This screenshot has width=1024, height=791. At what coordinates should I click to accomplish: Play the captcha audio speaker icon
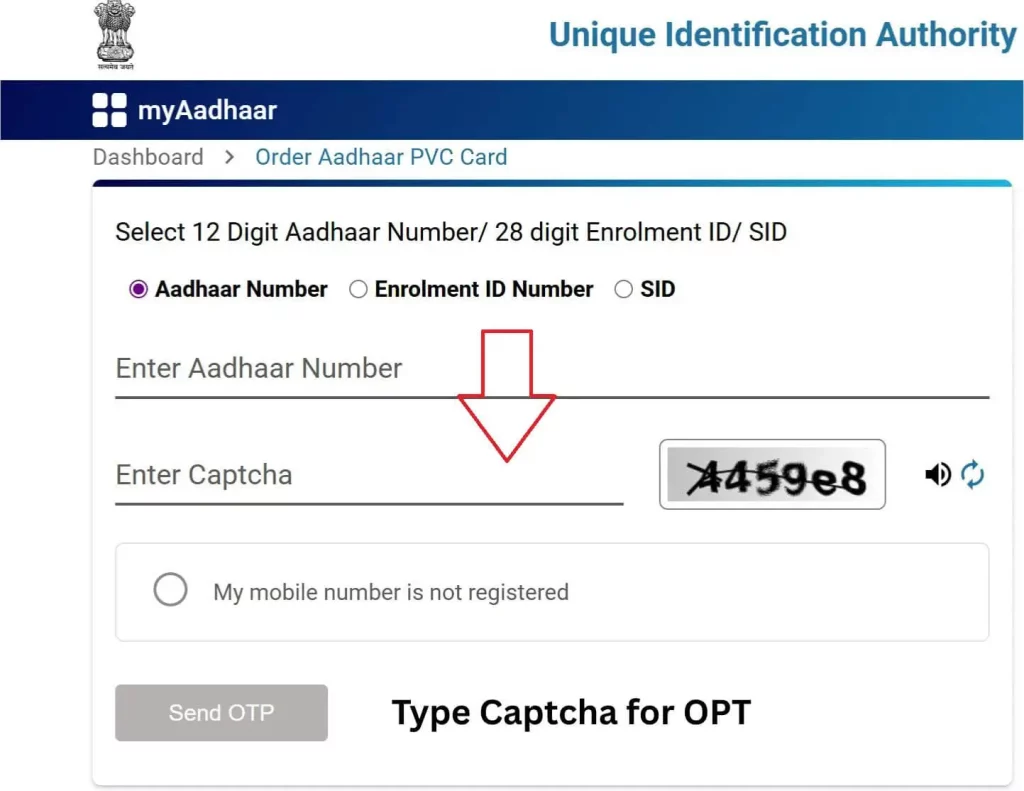(x=938, y=474)
